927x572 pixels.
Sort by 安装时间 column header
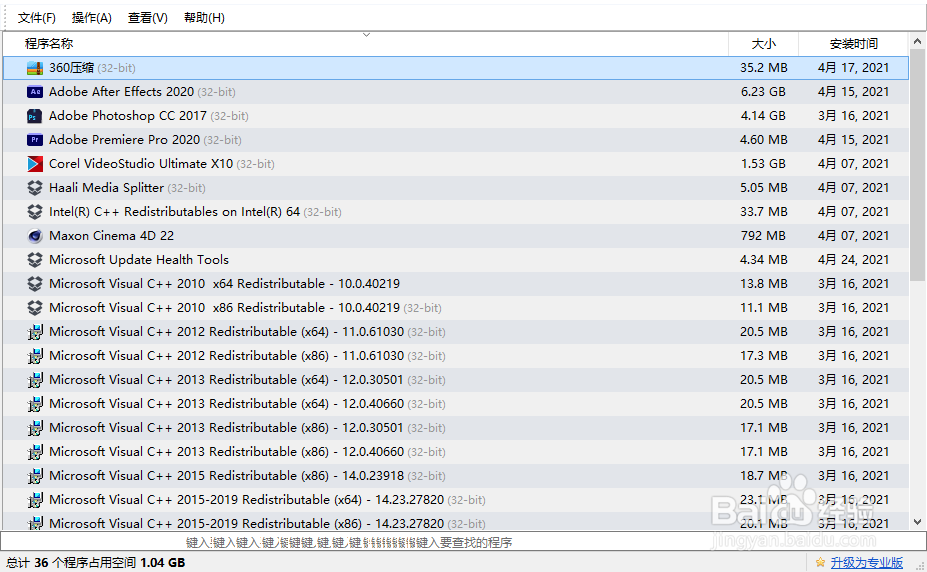[x=853, y=44]
